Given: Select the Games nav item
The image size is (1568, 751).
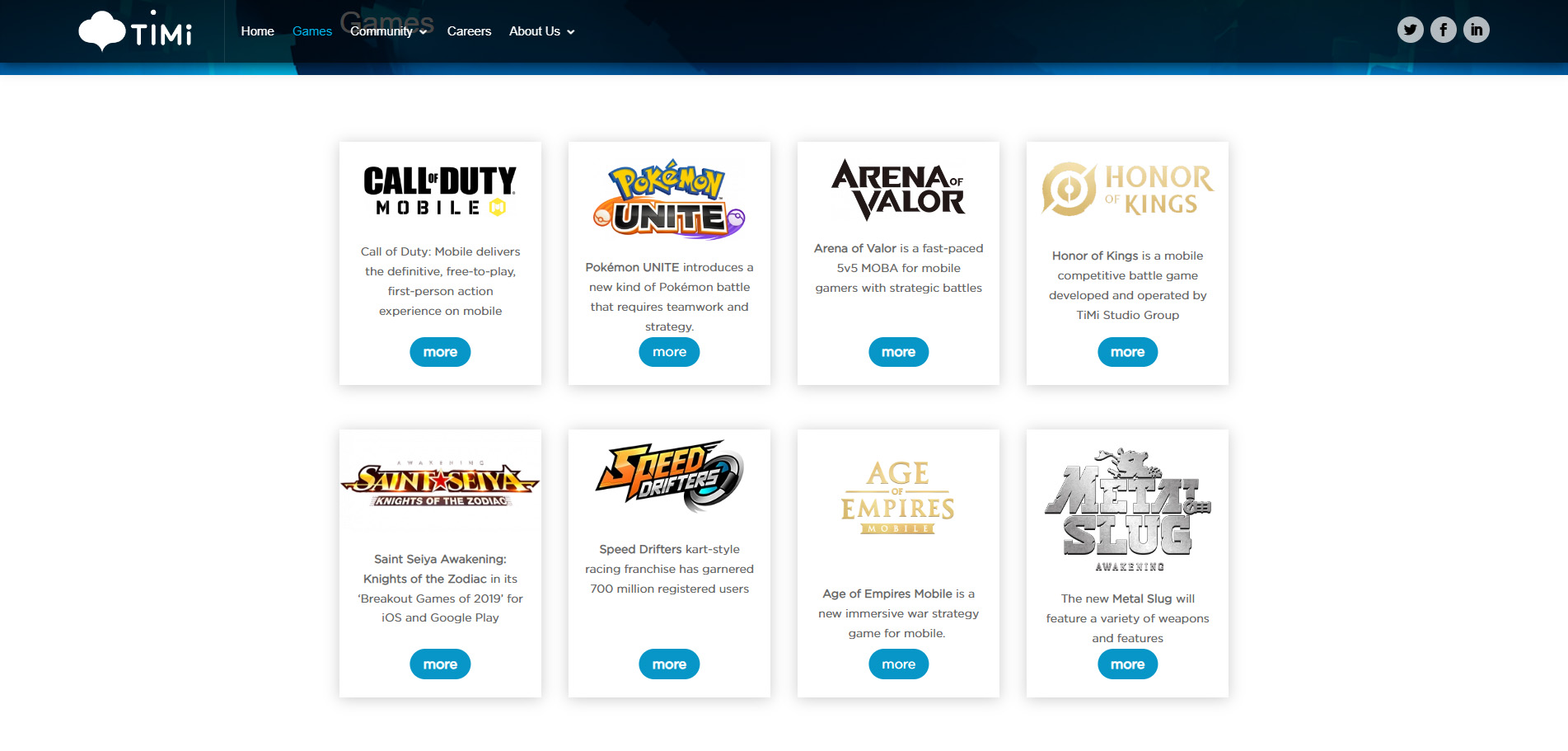Looking at the screenshot, I should pyautogui.click(x=312, y=31).
